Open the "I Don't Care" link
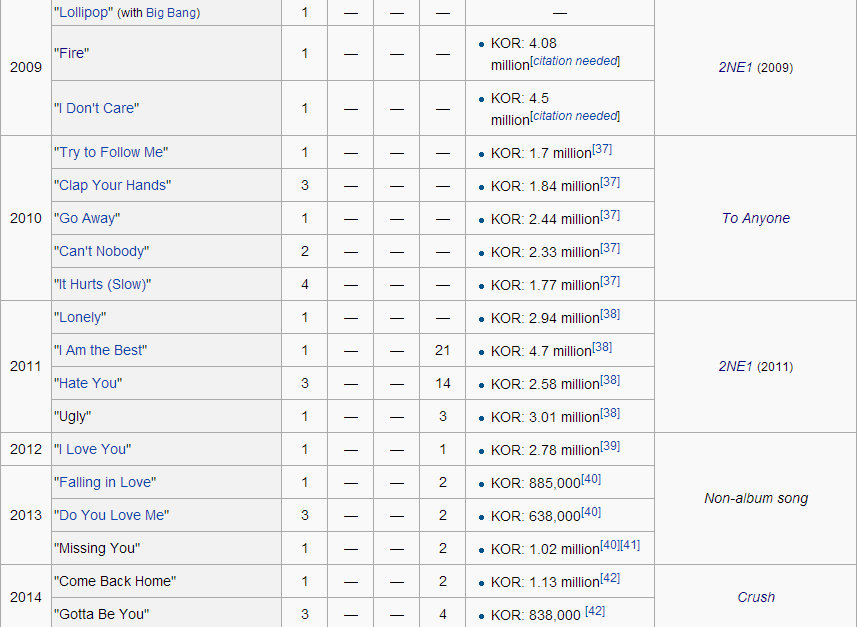The width and height of the screenshot is (858, 627). tap(97, 108)
